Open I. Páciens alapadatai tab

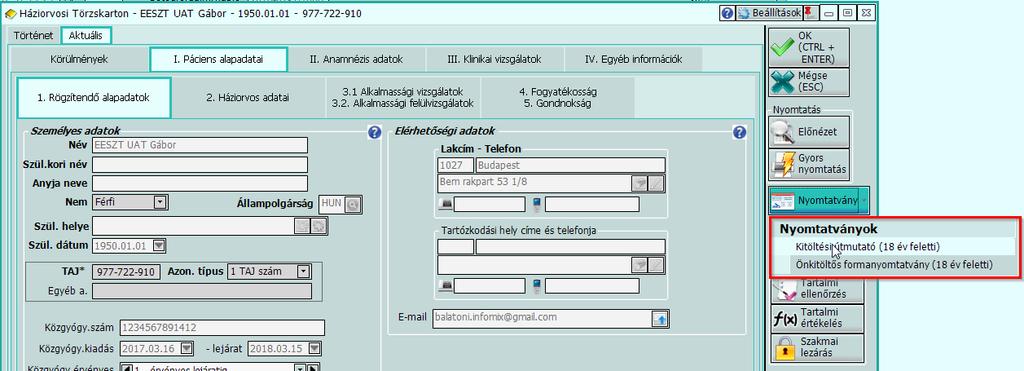coord(218,59)
